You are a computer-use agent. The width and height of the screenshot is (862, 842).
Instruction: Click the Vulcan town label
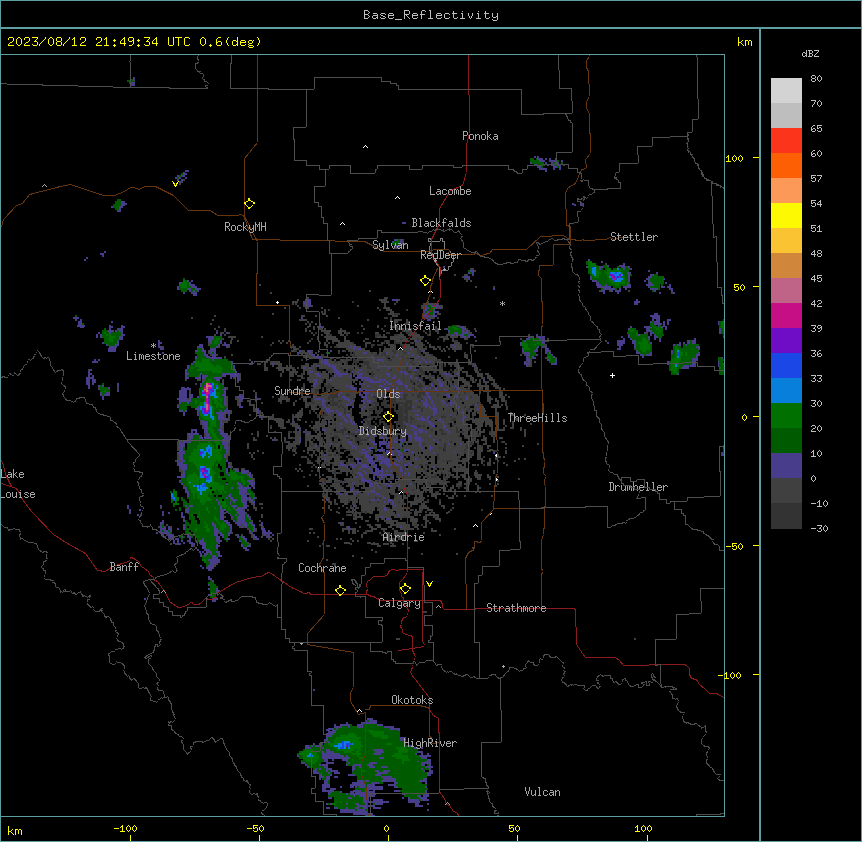(543, 792)
